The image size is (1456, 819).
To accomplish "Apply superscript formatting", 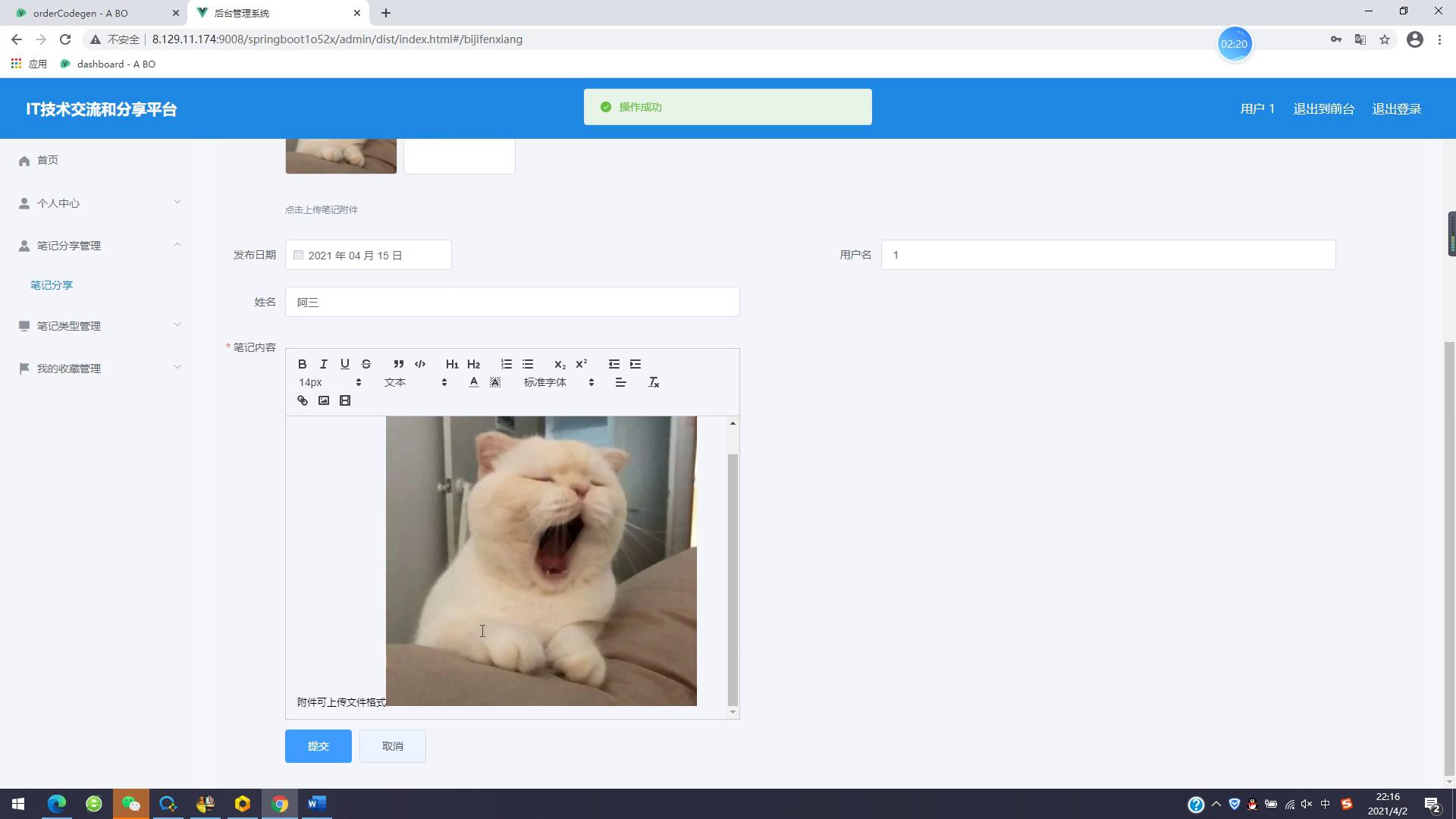I will click(x=582, y=364).
